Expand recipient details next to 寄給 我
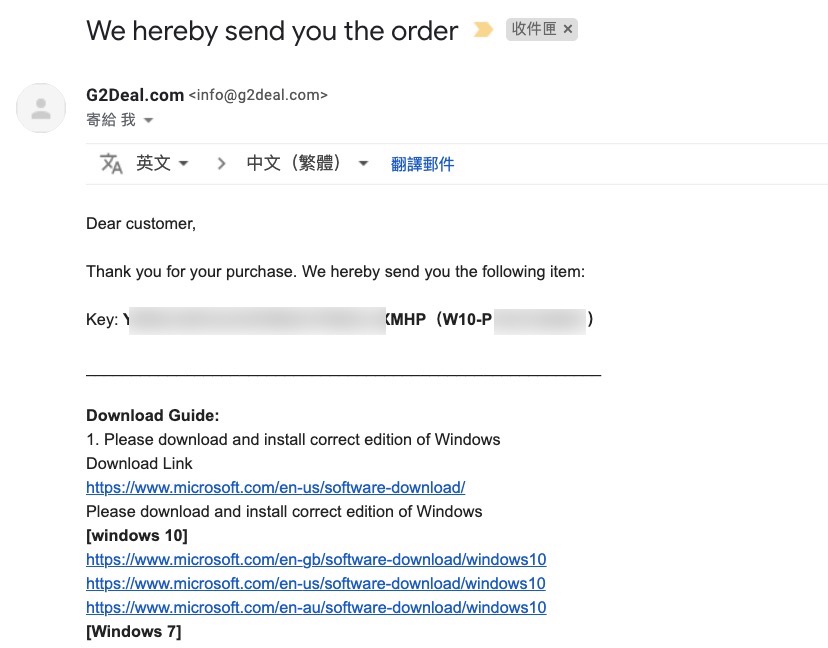Viewport: 828px width, 648px height. 148,120
